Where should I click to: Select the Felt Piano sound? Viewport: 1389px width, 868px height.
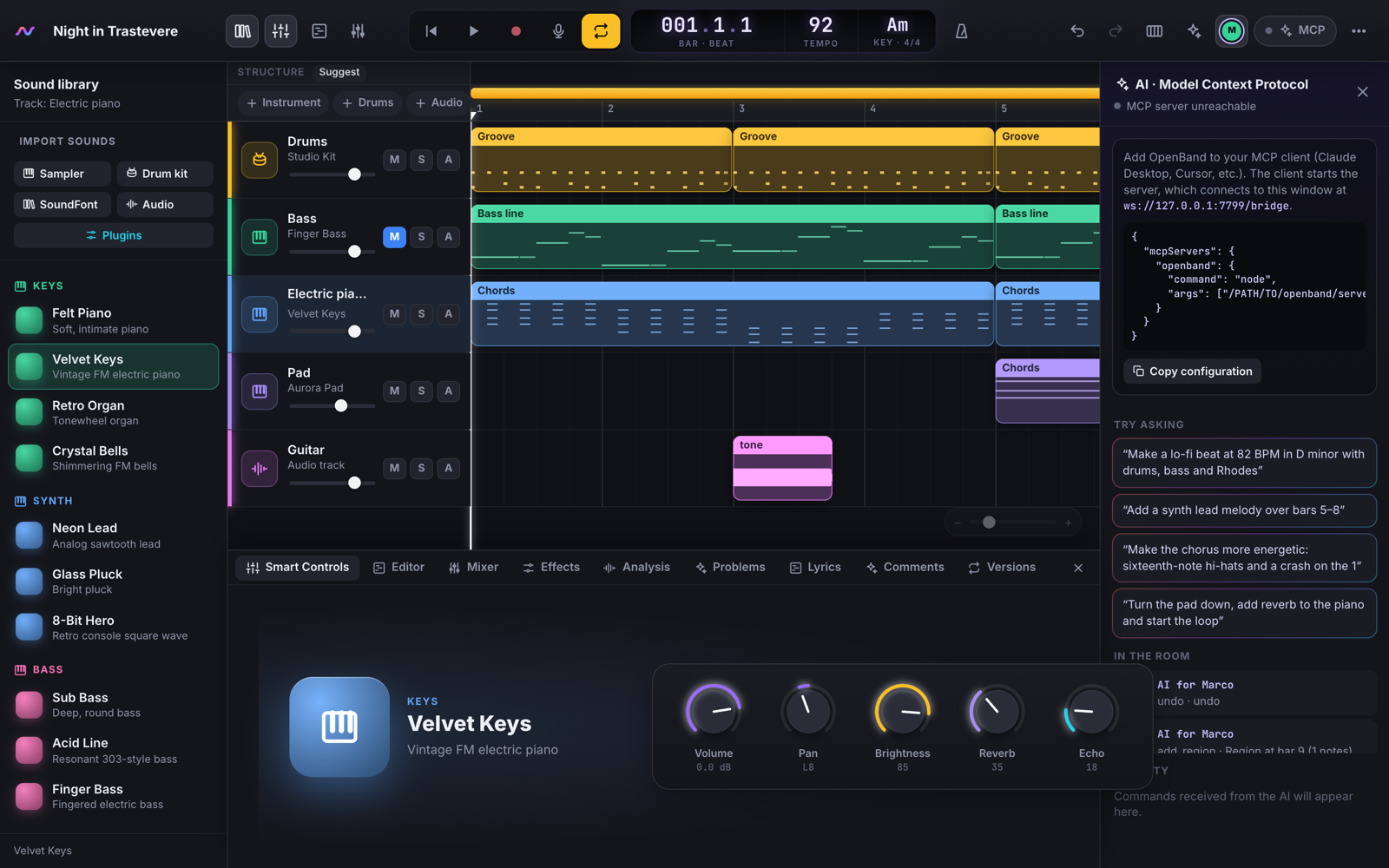(x=114, y=320)
